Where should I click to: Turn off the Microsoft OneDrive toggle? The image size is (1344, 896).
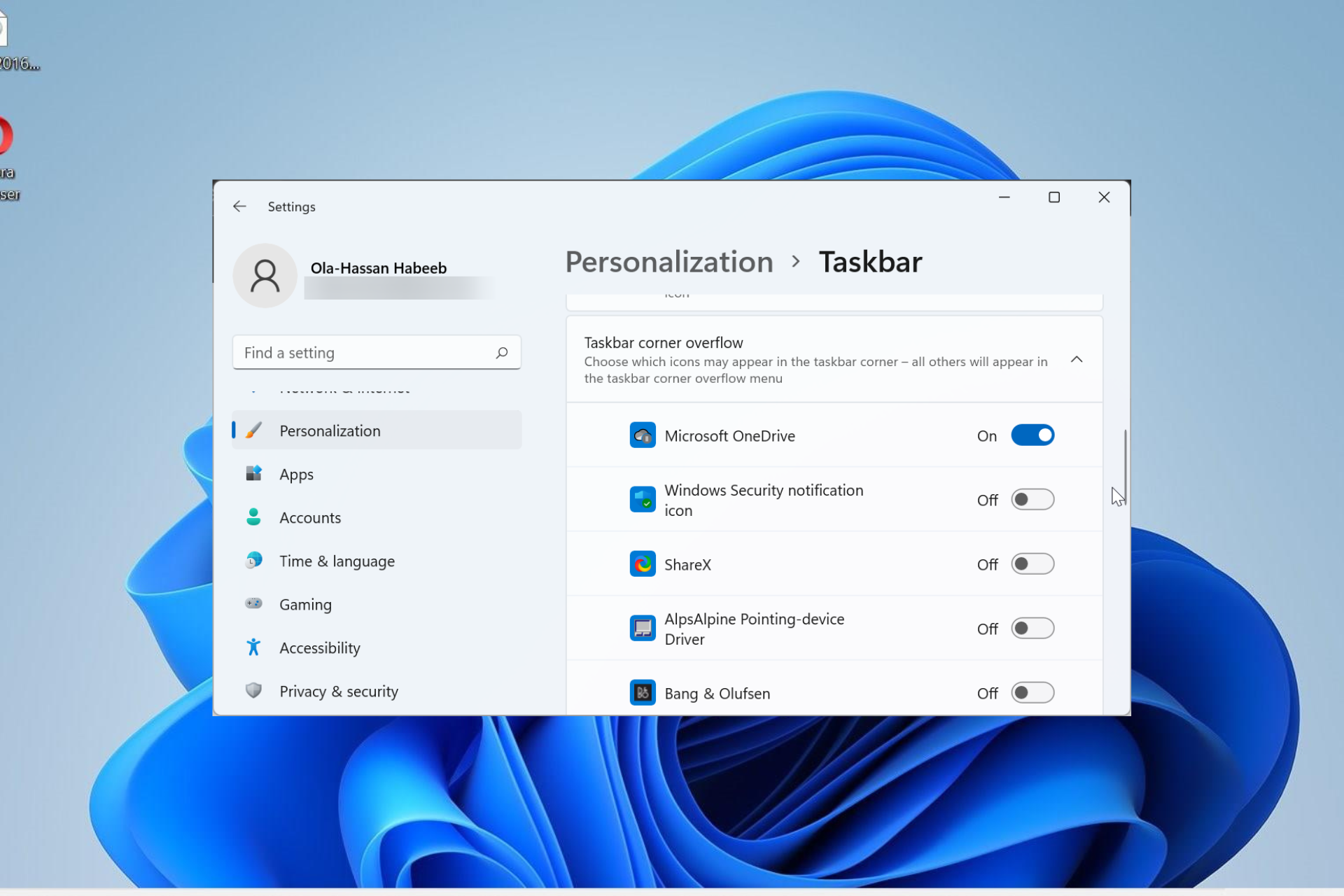coord(1032,435)
